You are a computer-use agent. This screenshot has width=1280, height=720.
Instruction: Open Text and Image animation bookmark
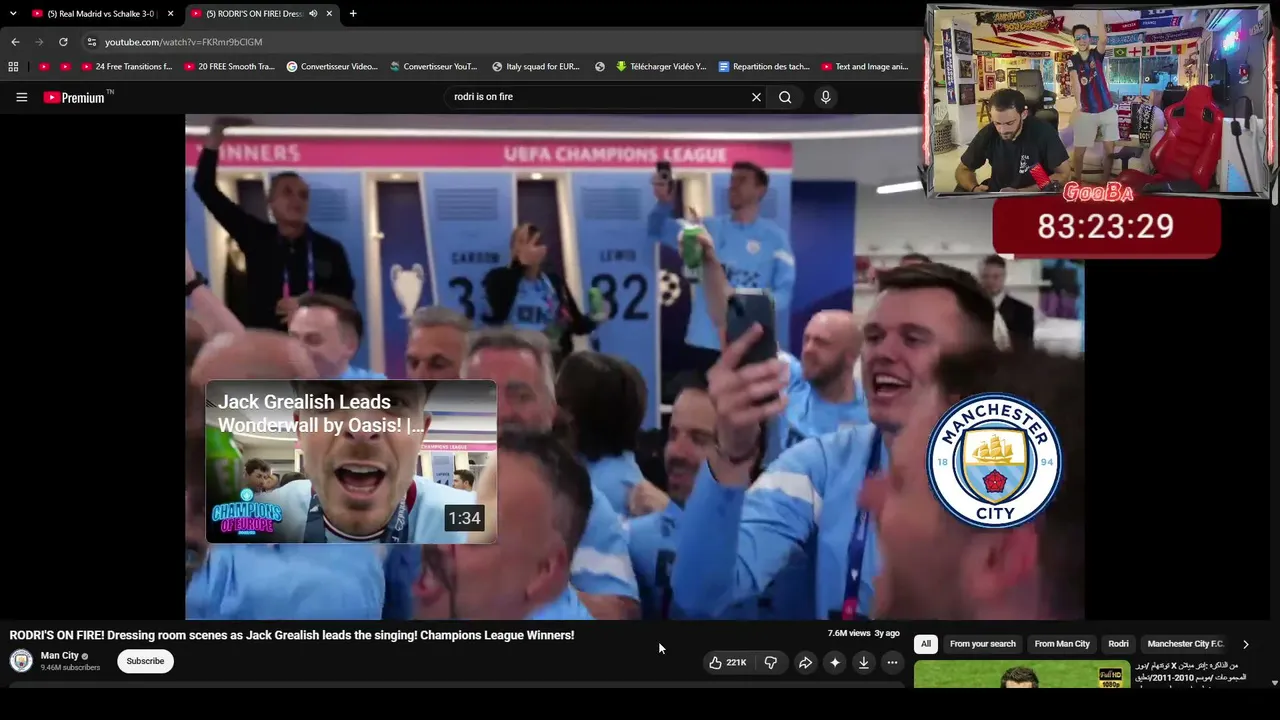tap(865, 67)
